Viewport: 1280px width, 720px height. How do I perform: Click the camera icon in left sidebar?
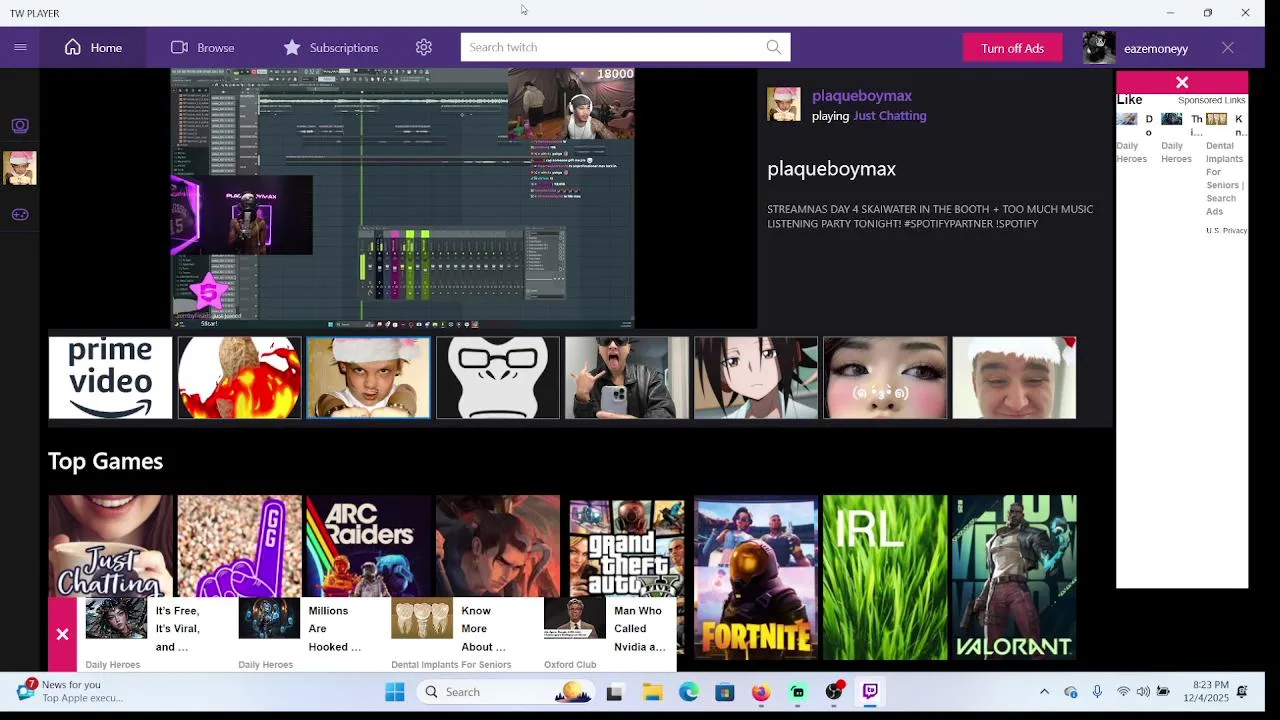click(x=20, y=125)
